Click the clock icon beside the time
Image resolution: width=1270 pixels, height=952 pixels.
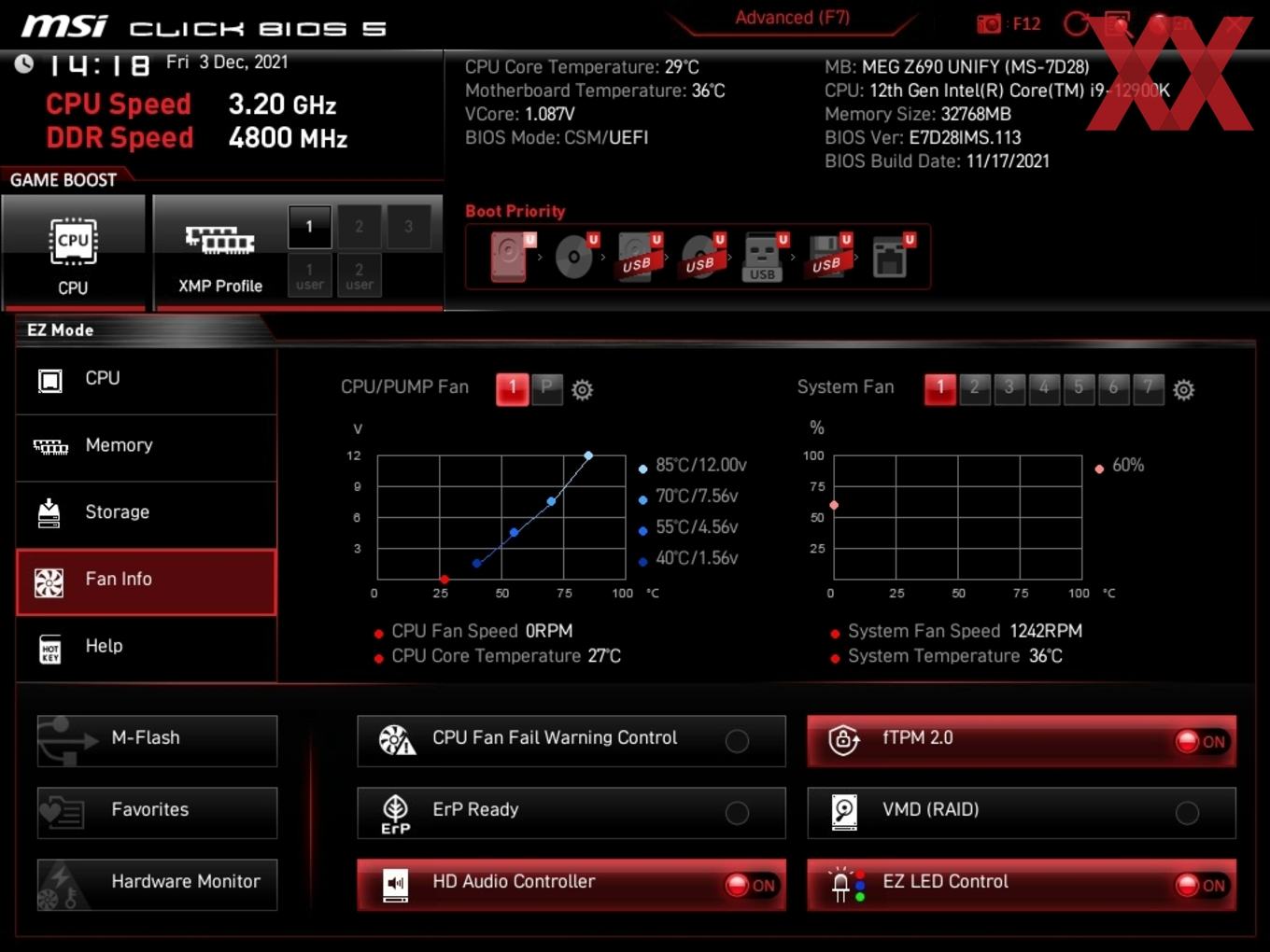tap(24, 63)
